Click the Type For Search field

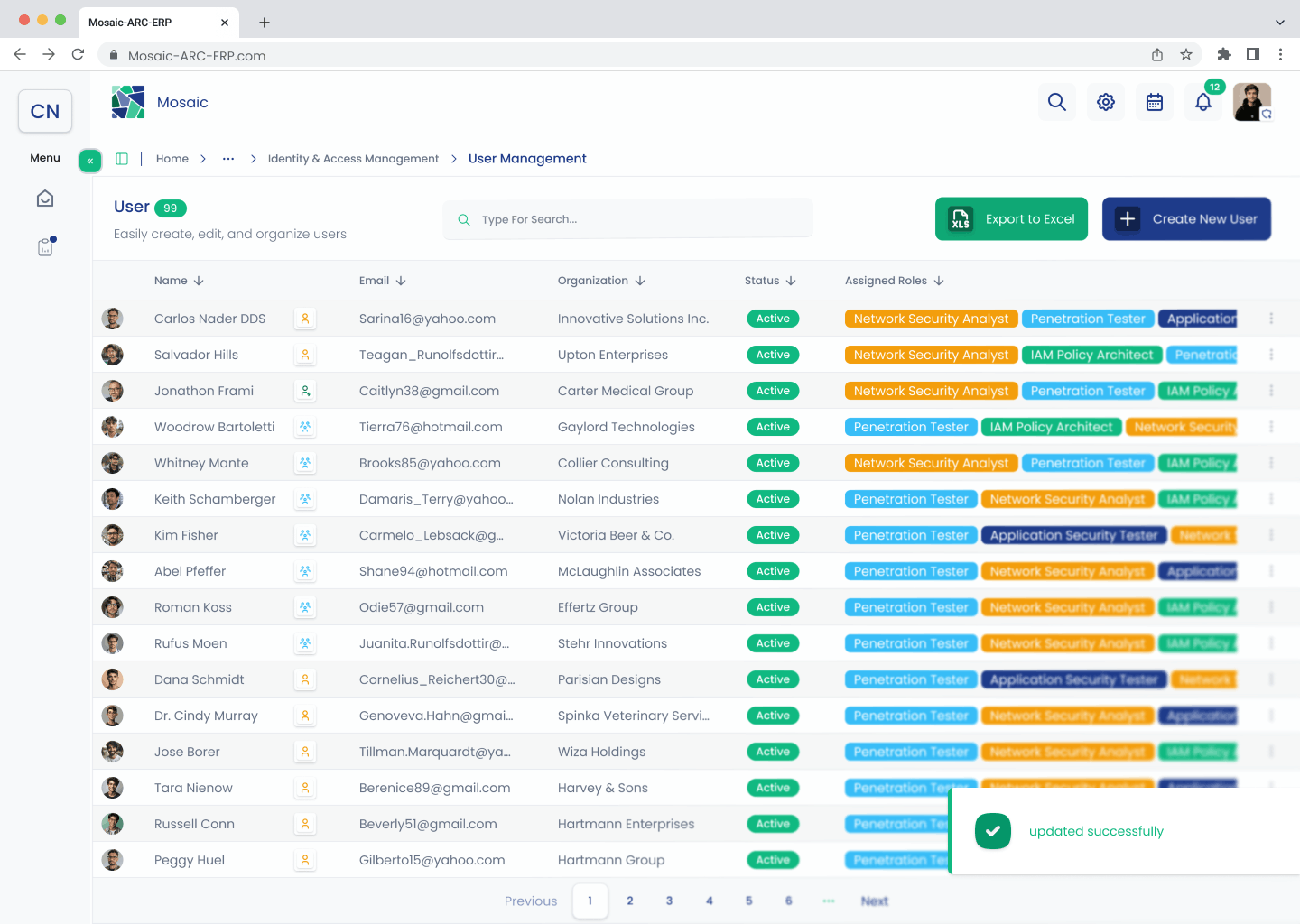point(628,219)
